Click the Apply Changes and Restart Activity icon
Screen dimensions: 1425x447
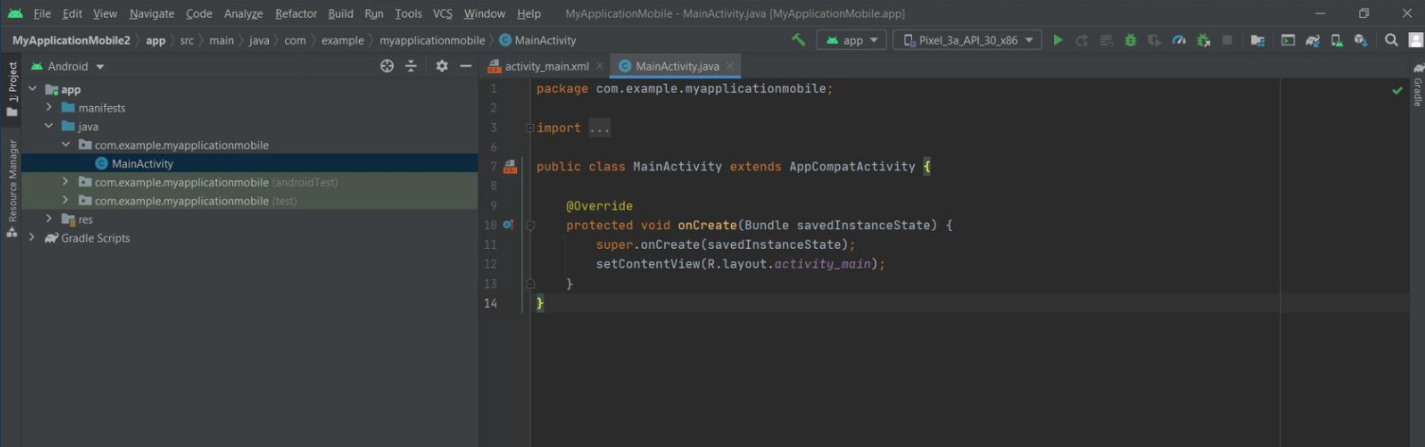point(1082,40)
